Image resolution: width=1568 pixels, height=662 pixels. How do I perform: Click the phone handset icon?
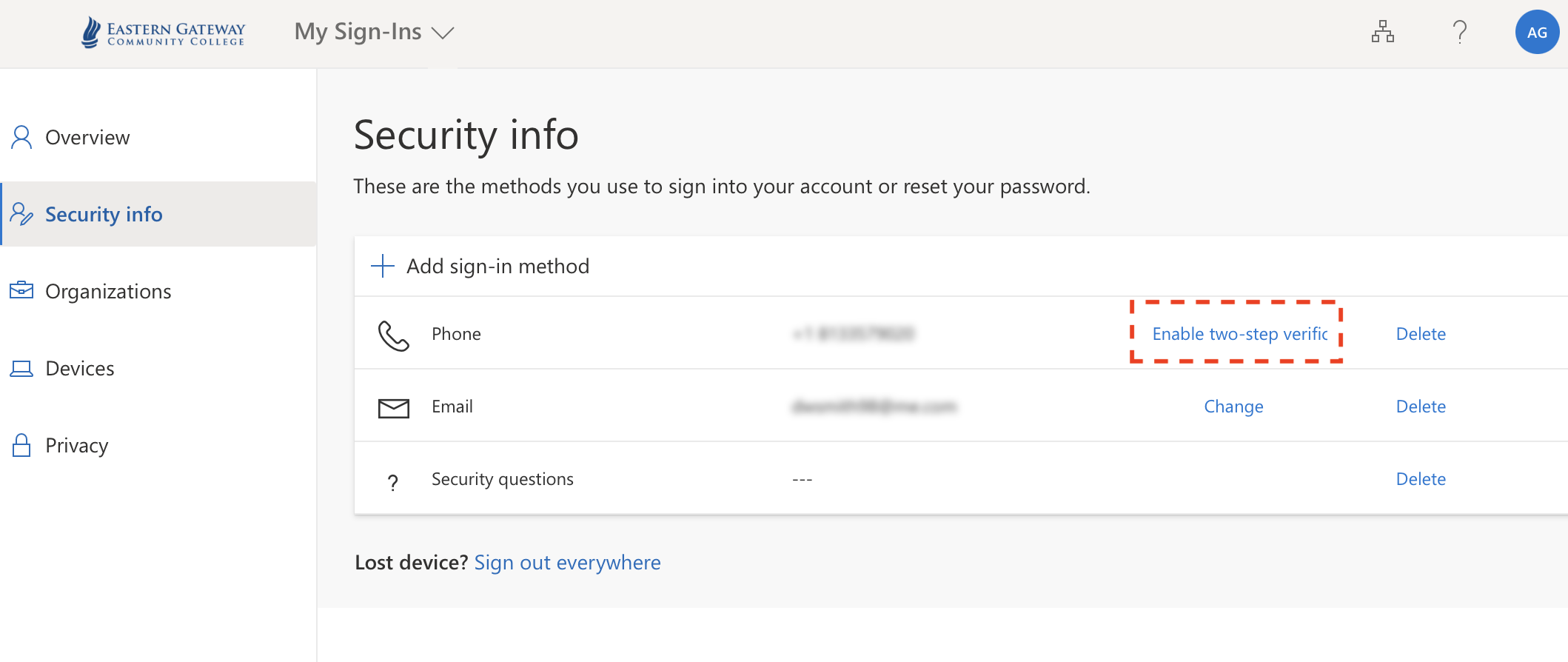pos(393,335)
